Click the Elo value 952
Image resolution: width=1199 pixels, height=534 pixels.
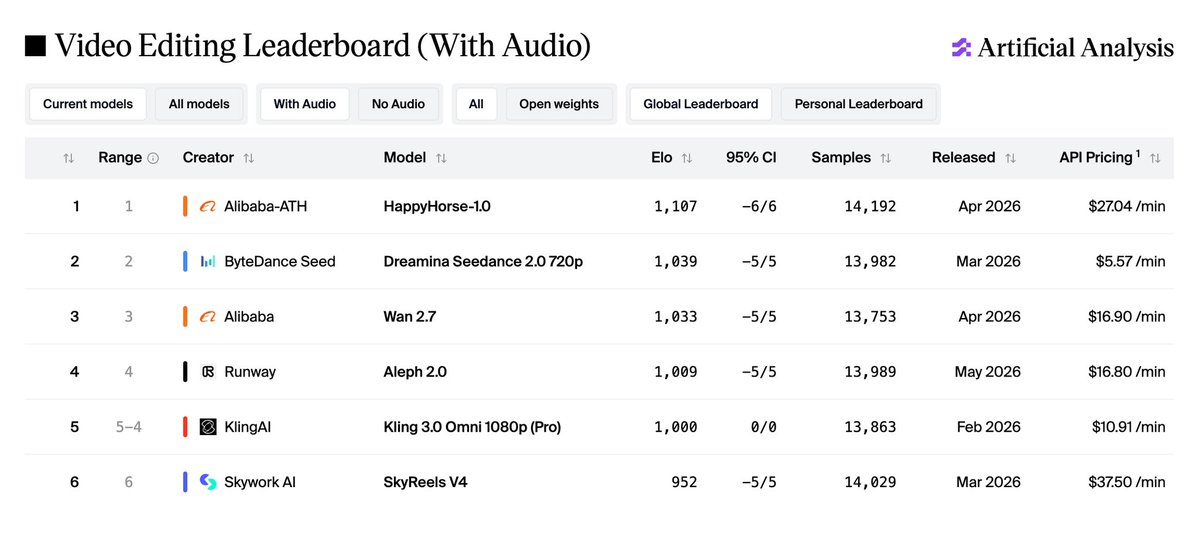684,482
